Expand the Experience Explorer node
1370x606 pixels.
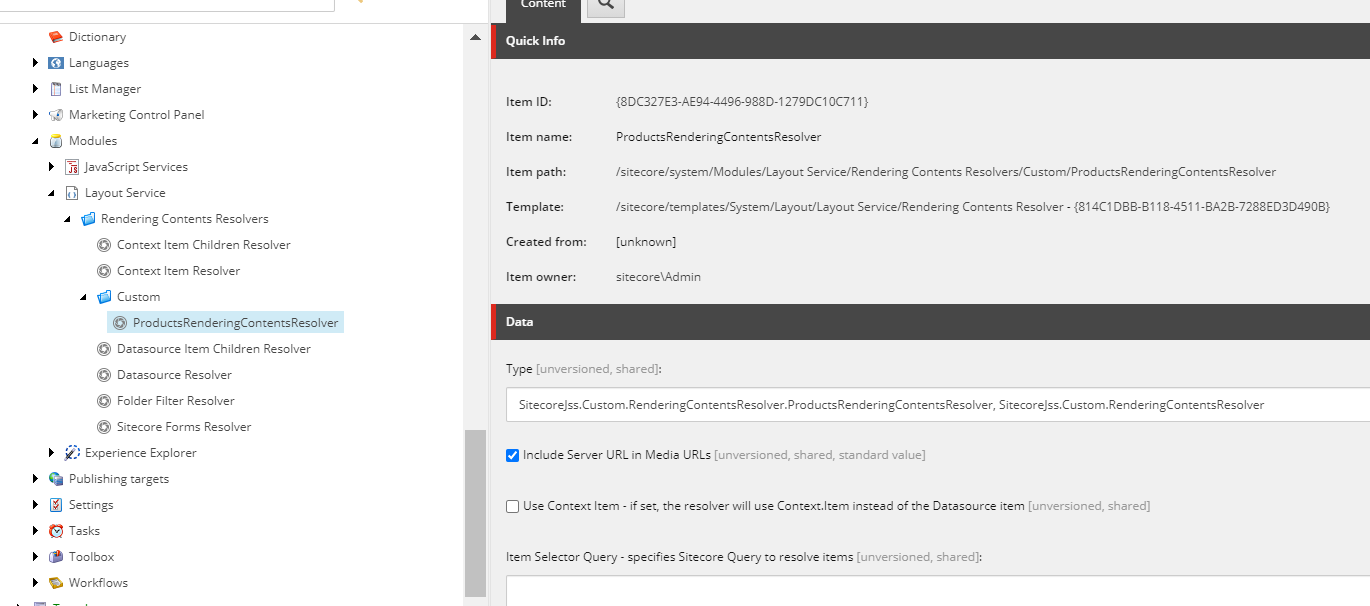(x=52, y=452)
